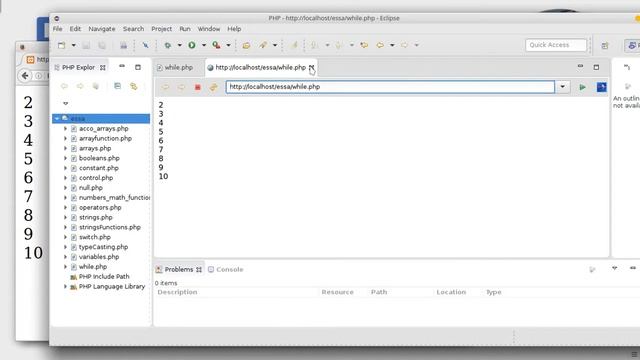Click the Debug toolbar icon

click(x=167, y=45)
